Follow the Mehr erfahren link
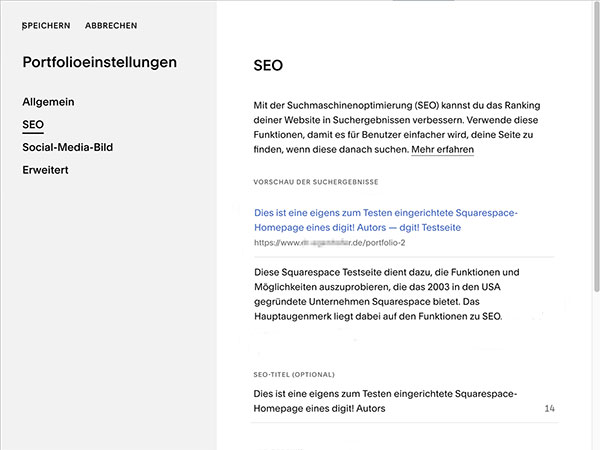Screen dimensions: 600x450 (442, 150)
